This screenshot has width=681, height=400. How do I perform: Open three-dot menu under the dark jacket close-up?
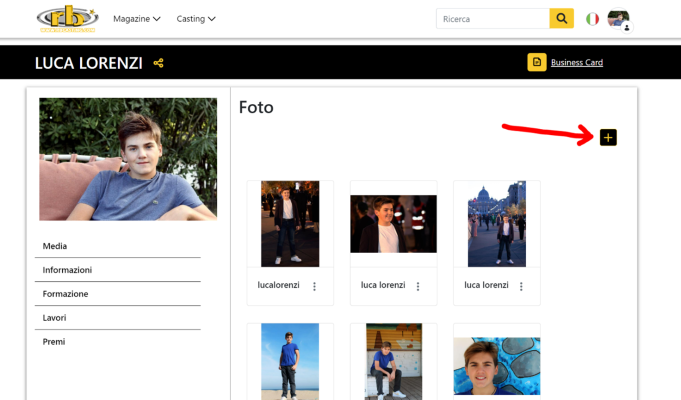[x=418, y=286]
